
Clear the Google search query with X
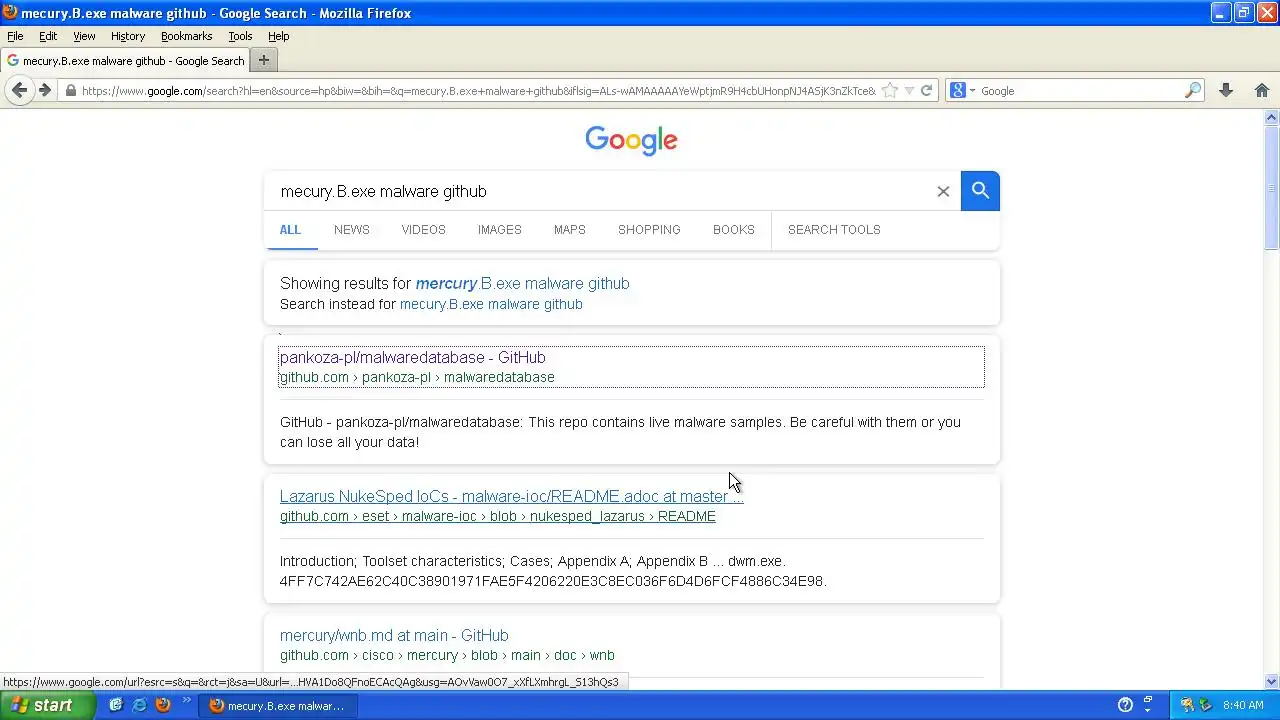click(943, 191)
